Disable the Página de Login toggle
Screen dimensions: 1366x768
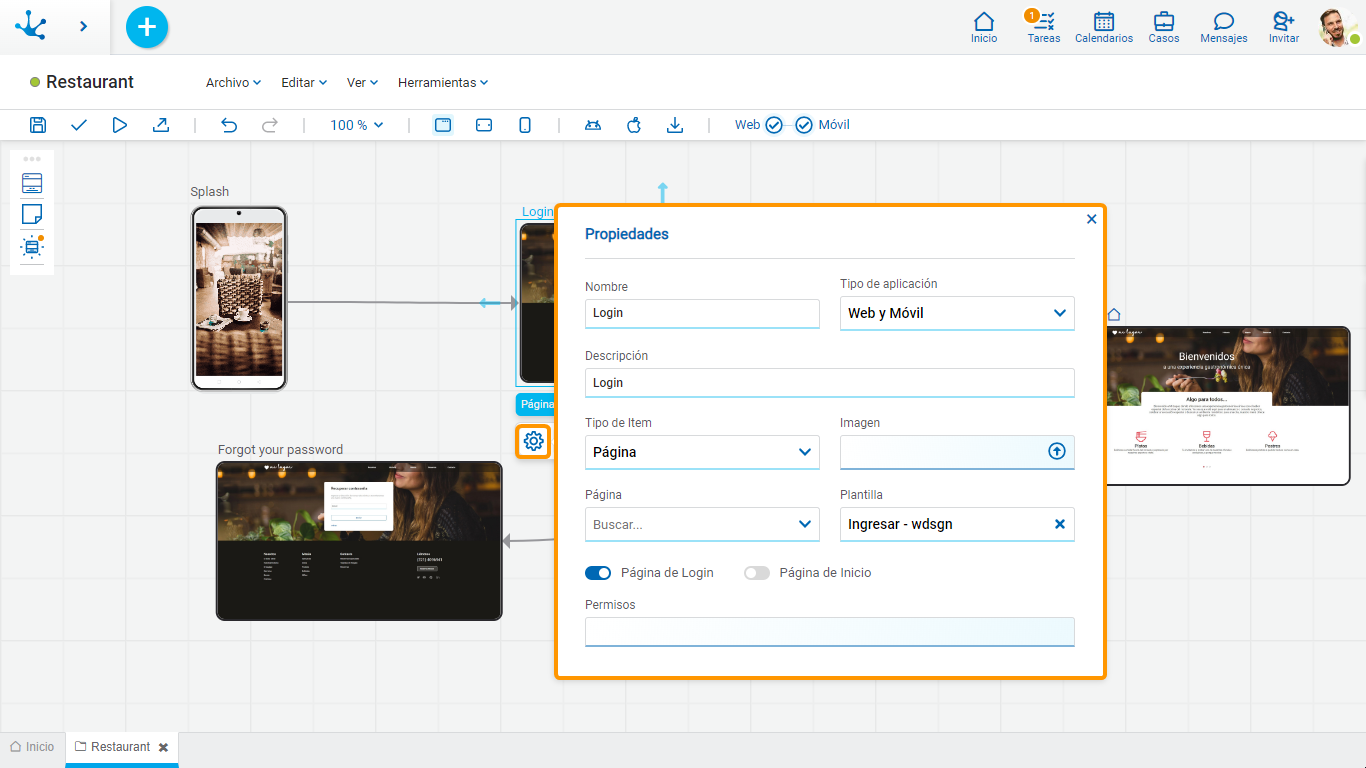coord(598,573)
